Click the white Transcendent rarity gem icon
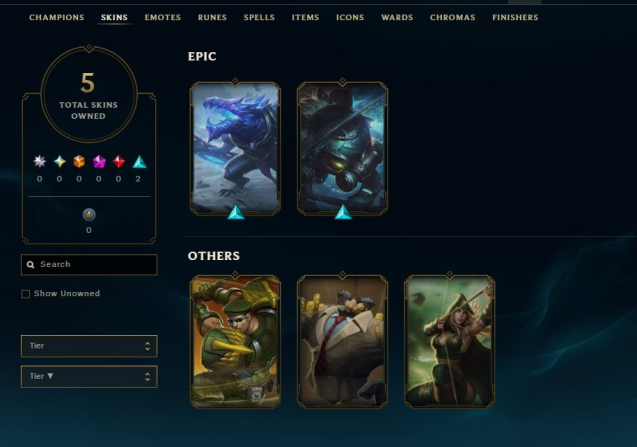Viewport: 637px width, 447px height. click(x=39, y=161)
